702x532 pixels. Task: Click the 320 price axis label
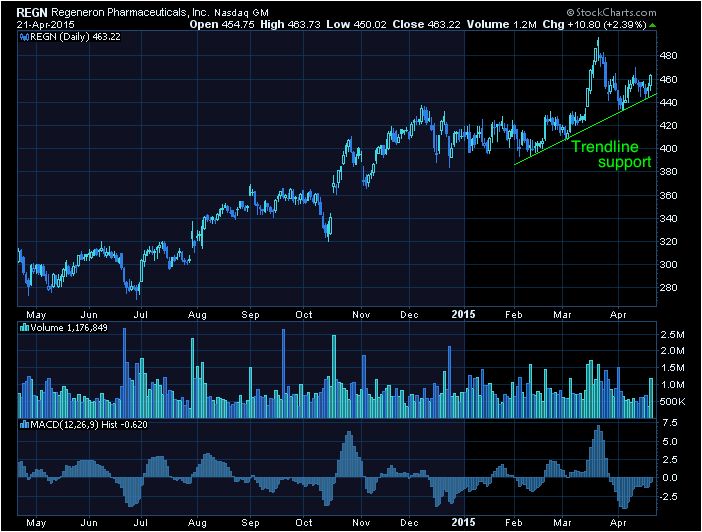[668, 242]
